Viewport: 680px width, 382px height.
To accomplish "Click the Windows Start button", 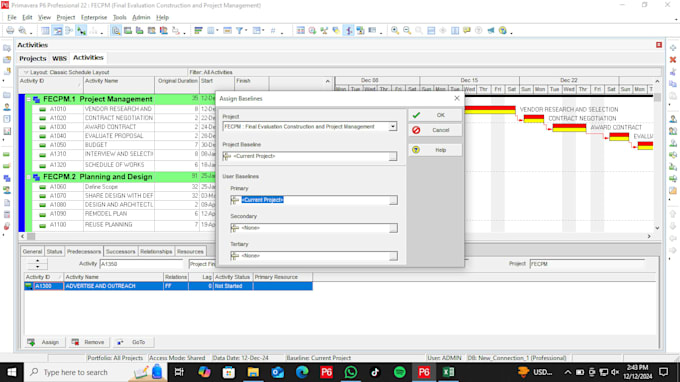I will pos(12,372).
